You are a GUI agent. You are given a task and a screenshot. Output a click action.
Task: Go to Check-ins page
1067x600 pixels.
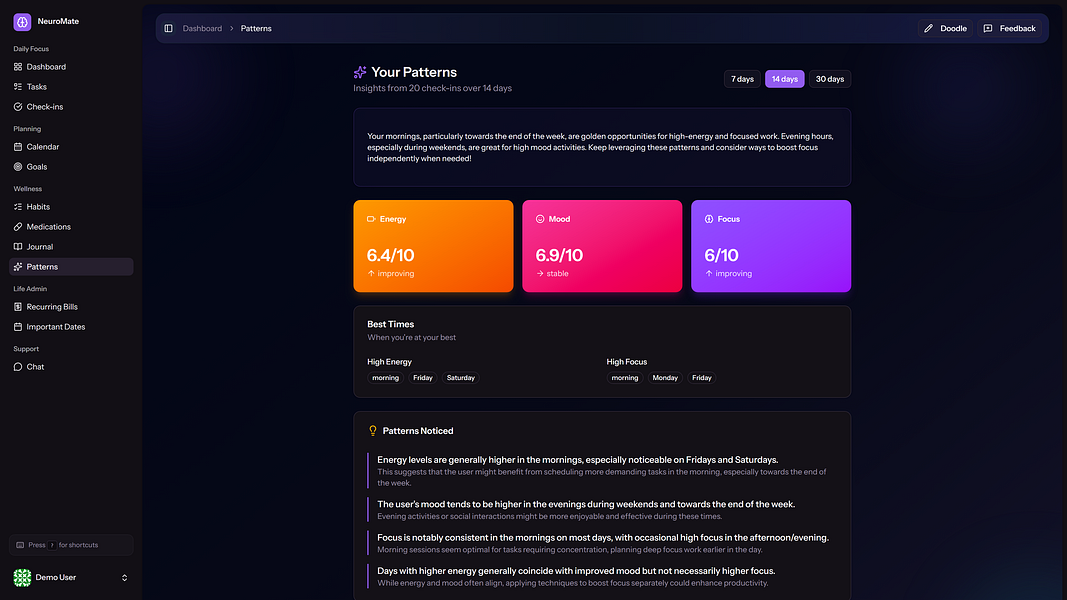[x=71, y=107]
